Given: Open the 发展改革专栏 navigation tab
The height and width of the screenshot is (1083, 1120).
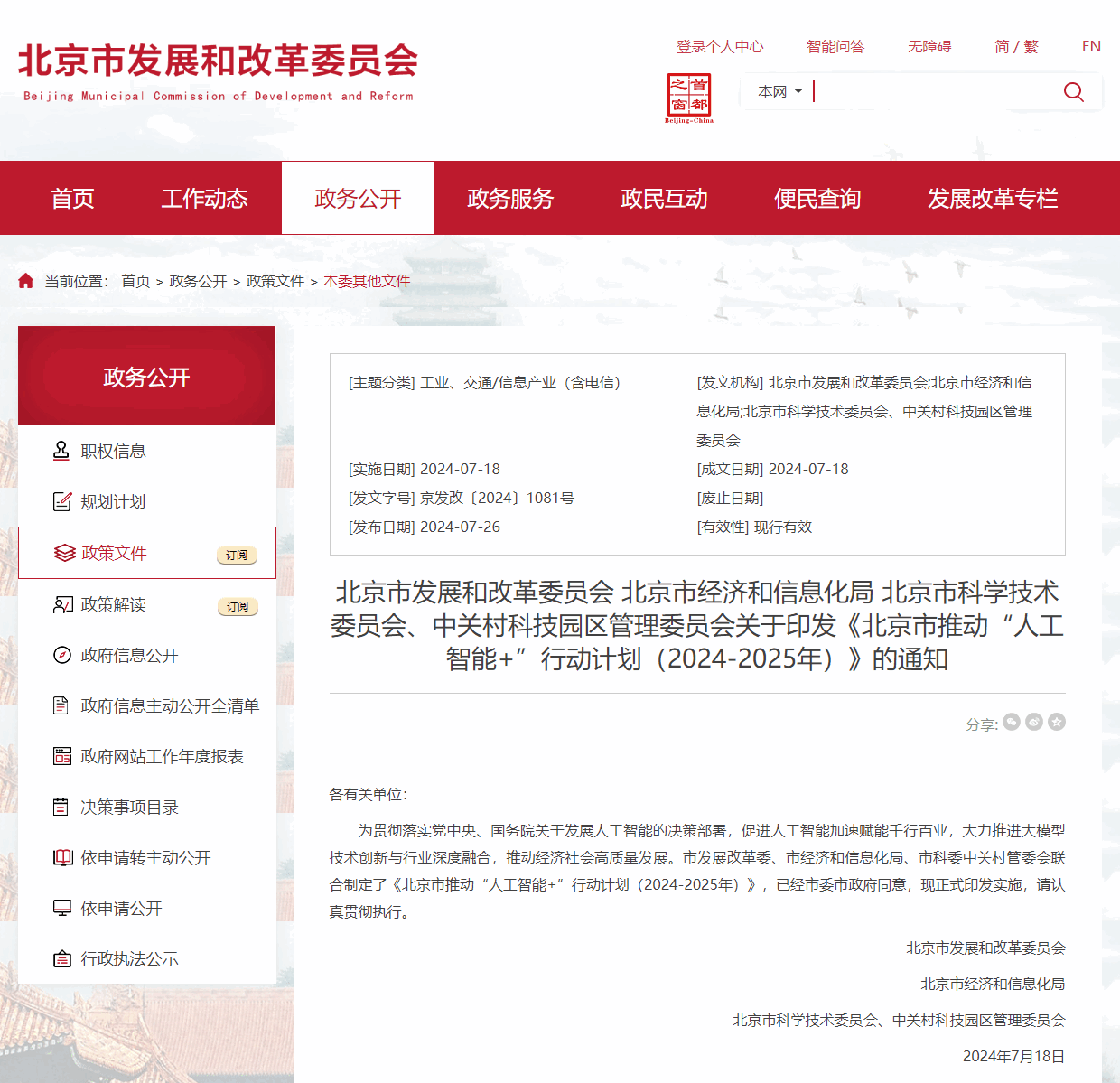Looking at the screenshot, I should pos(992,199).
